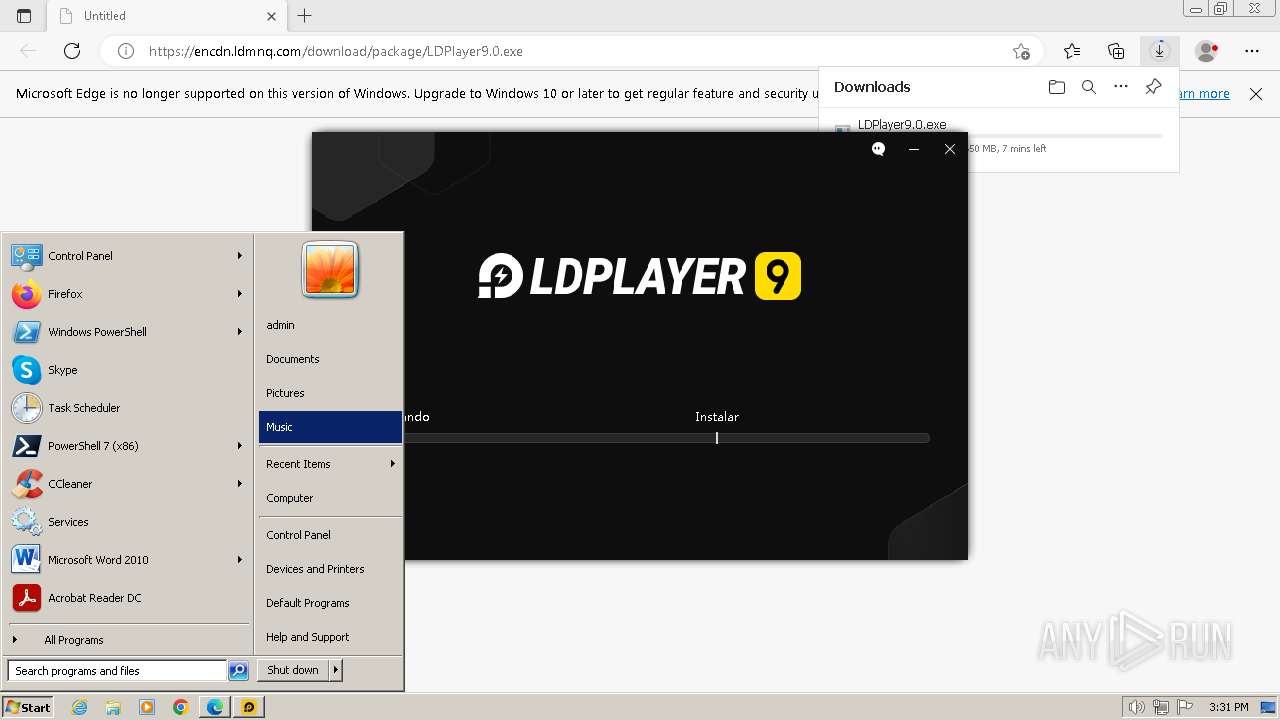Open Default Programs
This screenshot has width=1280, height=720.
coord(330,603)
